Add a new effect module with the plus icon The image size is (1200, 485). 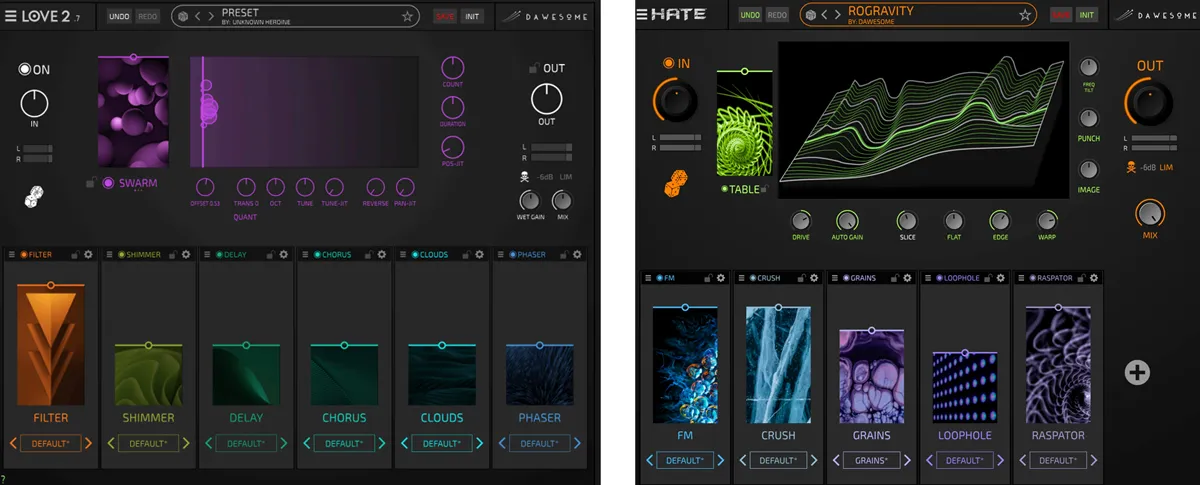pyautogui.click(x=1137, y=373)
